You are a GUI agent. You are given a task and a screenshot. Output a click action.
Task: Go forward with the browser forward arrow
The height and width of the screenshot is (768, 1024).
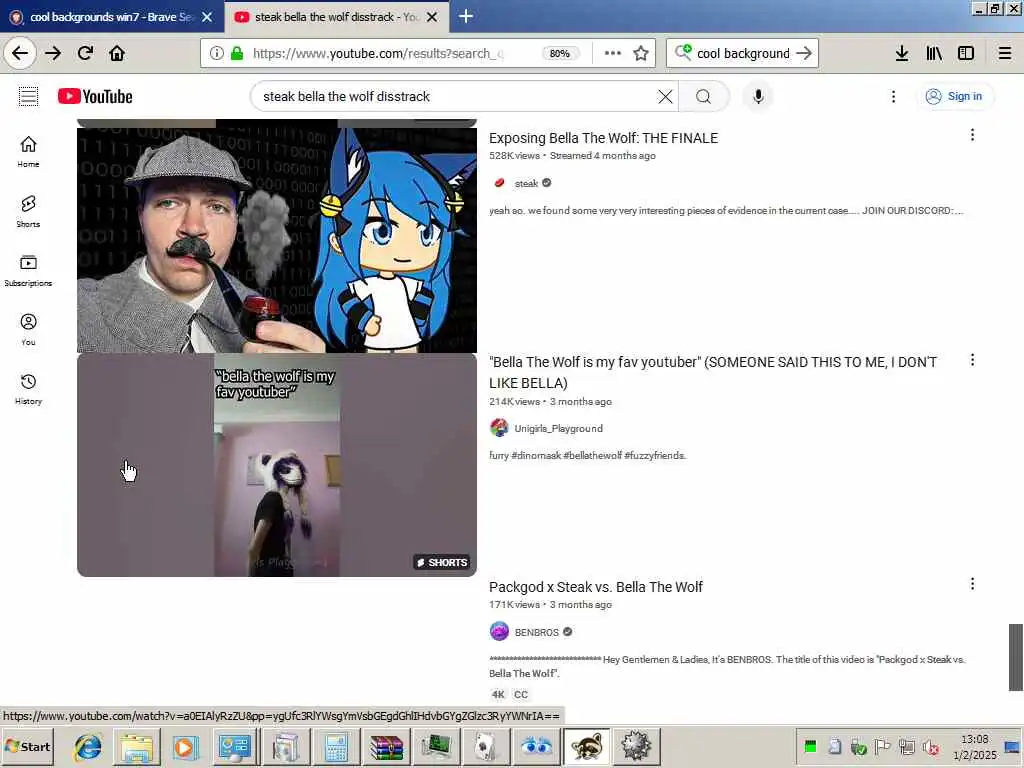pos(53,53)
